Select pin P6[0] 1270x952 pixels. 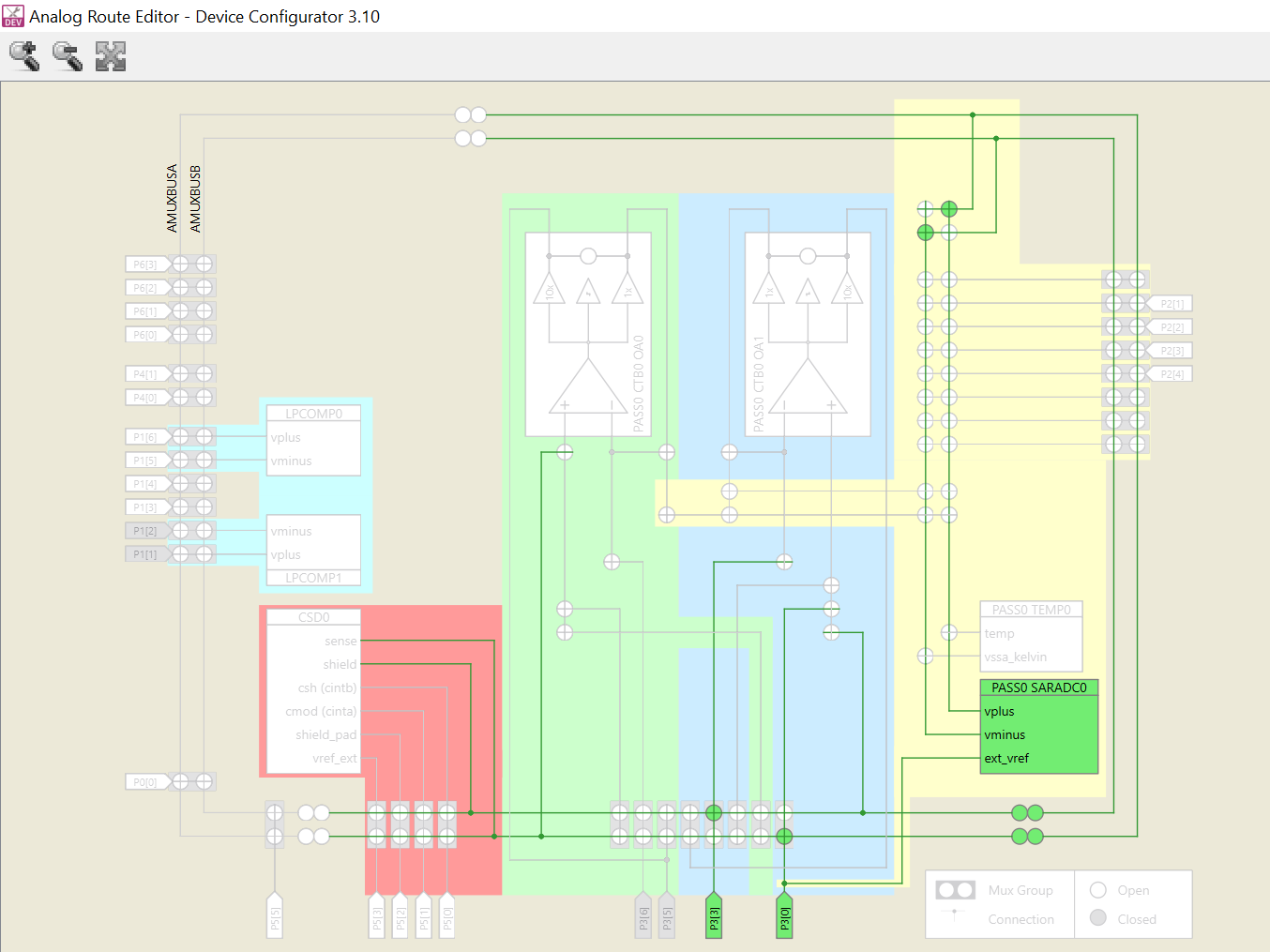pyautogui.click(x=148, y=335)
